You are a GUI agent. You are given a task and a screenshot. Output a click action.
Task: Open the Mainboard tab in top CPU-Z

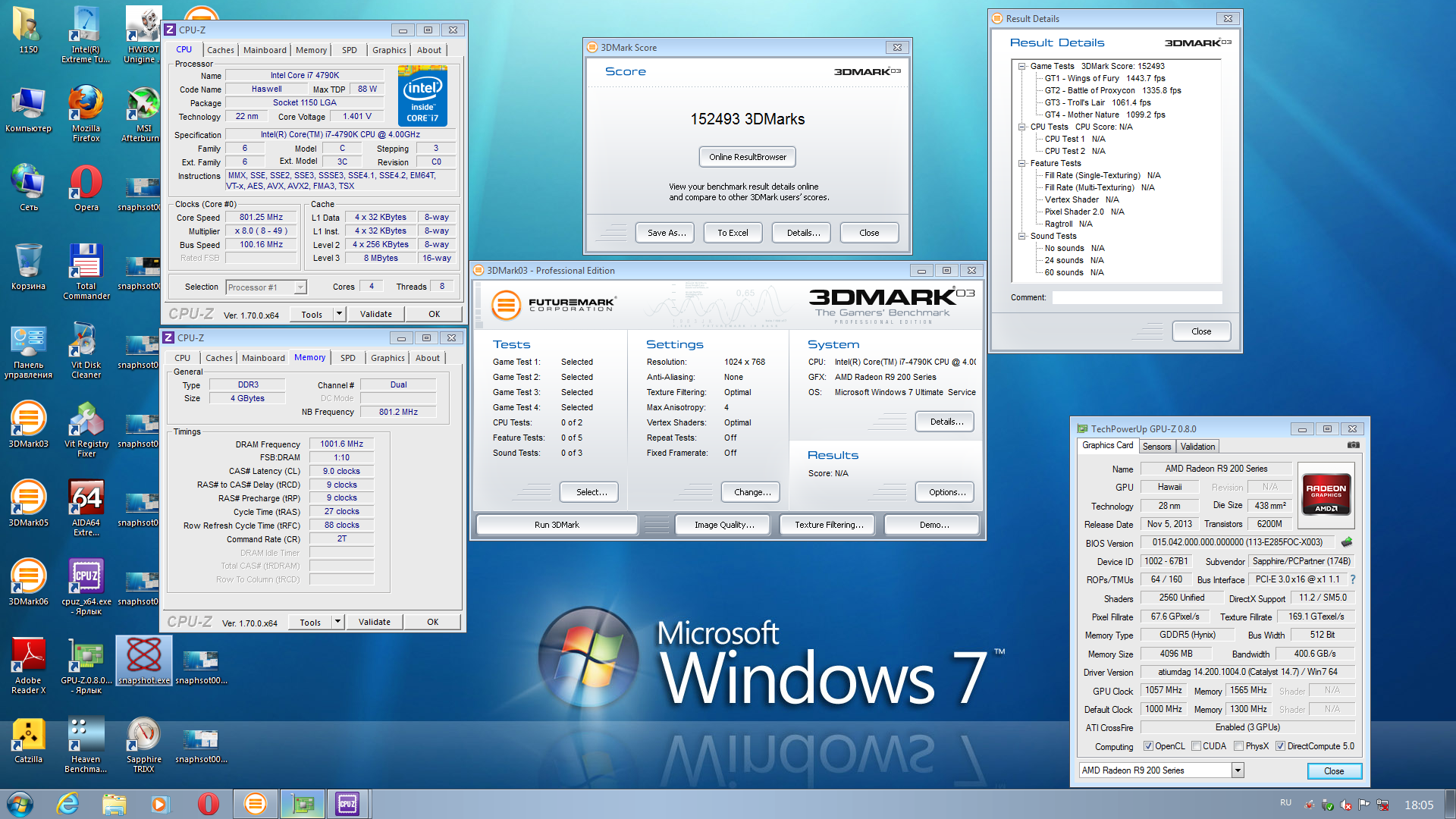click(265, 50)
